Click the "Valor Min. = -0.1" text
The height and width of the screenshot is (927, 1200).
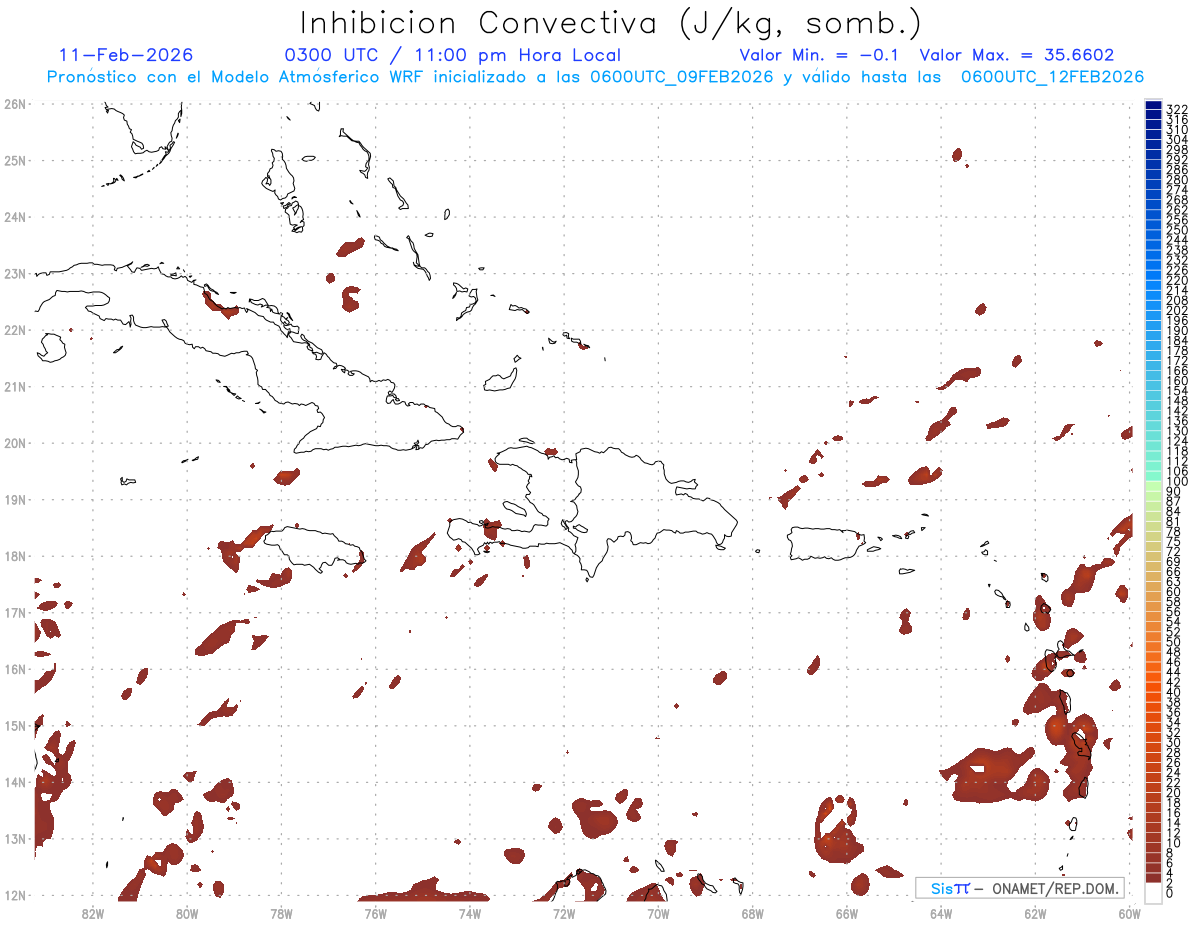tap(821, 55)
